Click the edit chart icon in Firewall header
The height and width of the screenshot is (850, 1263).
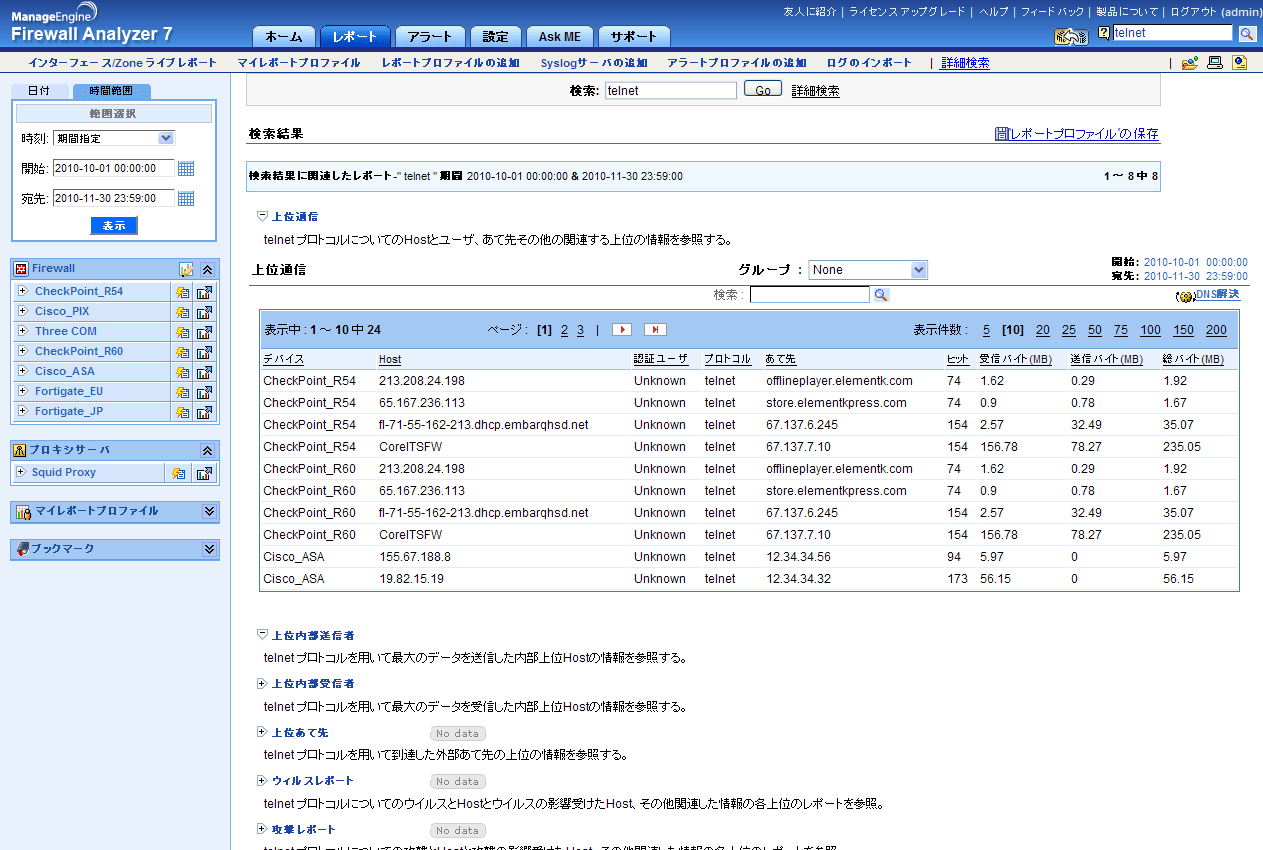[186, 269]
